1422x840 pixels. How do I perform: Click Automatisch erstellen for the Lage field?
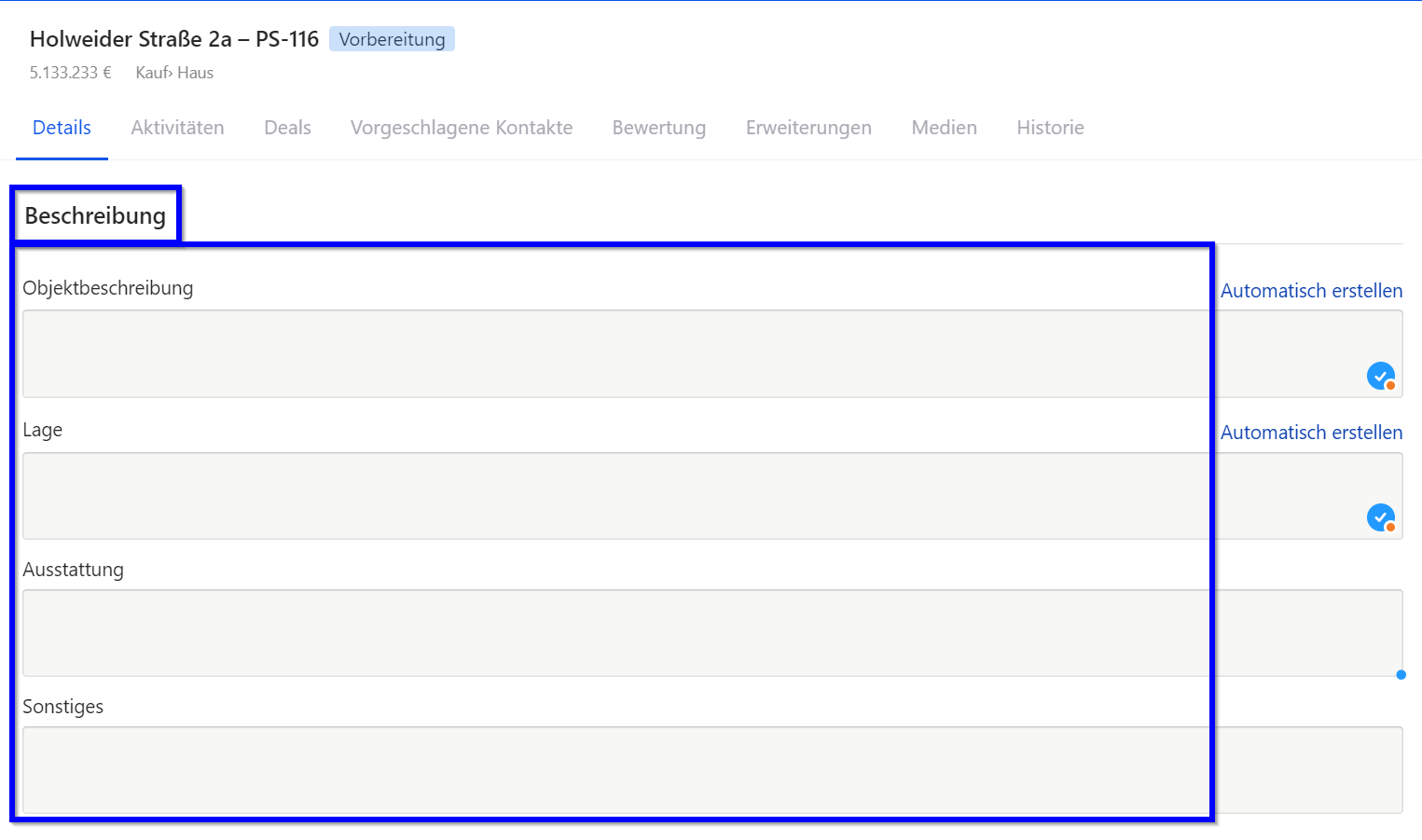pyautogui.click(x=1311, y=433)
